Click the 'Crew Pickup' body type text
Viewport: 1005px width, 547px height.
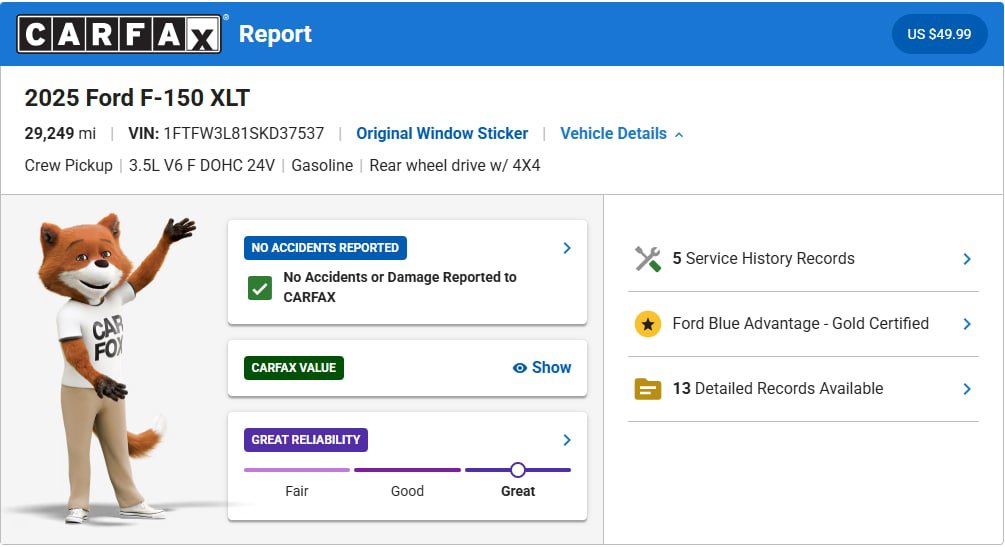pos(69,165)
